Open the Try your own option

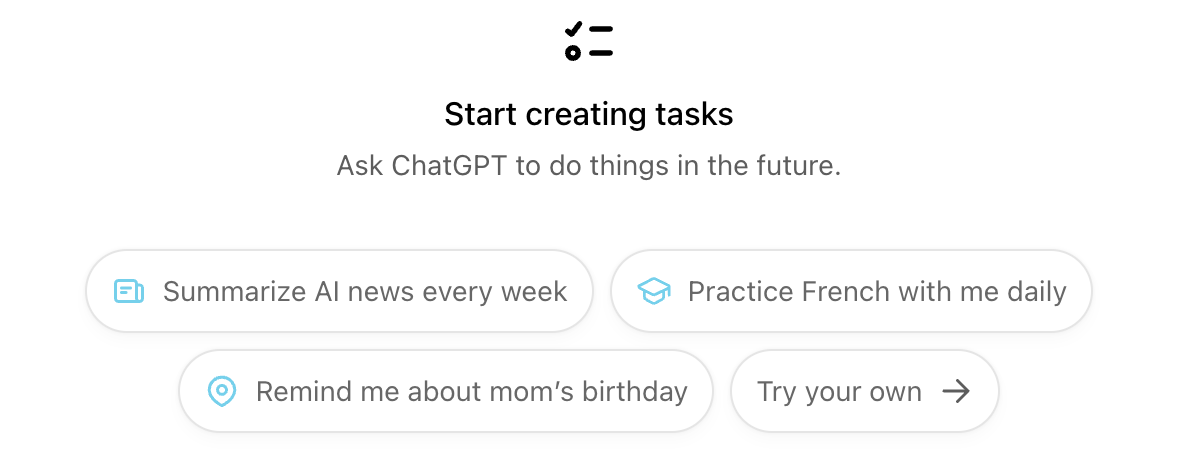(864, 391)
